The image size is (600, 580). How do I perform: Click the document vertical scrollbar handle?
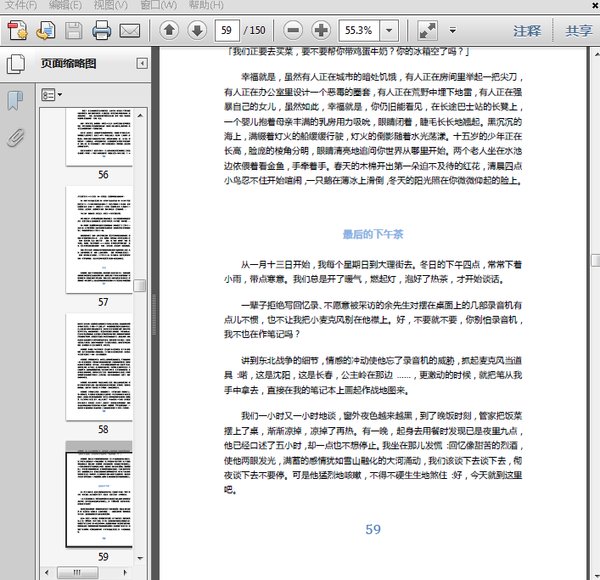596,260
